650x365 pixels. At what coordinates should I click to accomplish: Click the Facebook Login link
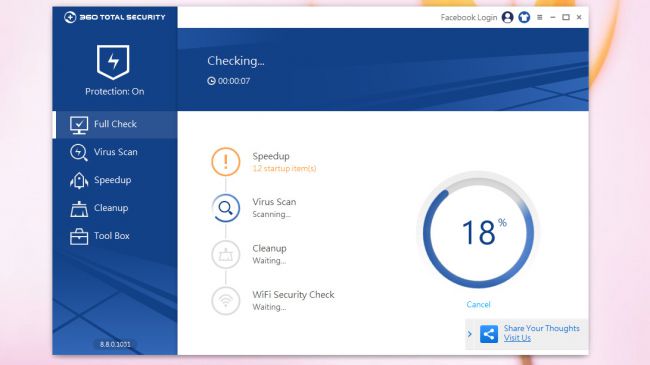coord(468,17)
